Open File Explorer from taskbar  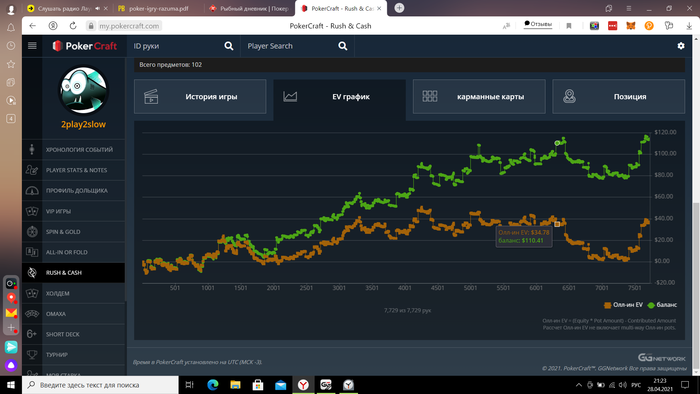tap(235, 385)
